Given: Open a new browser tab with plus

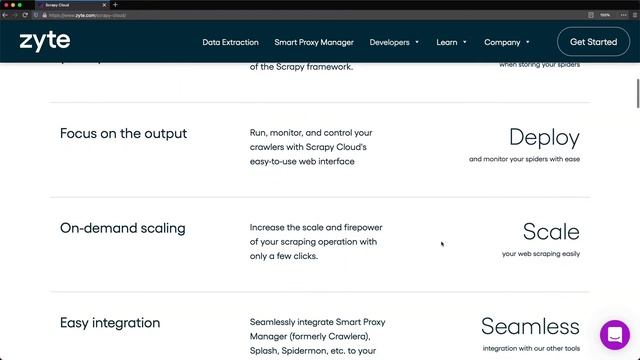Looking at the screenshot, I should [x=115, y=5].
